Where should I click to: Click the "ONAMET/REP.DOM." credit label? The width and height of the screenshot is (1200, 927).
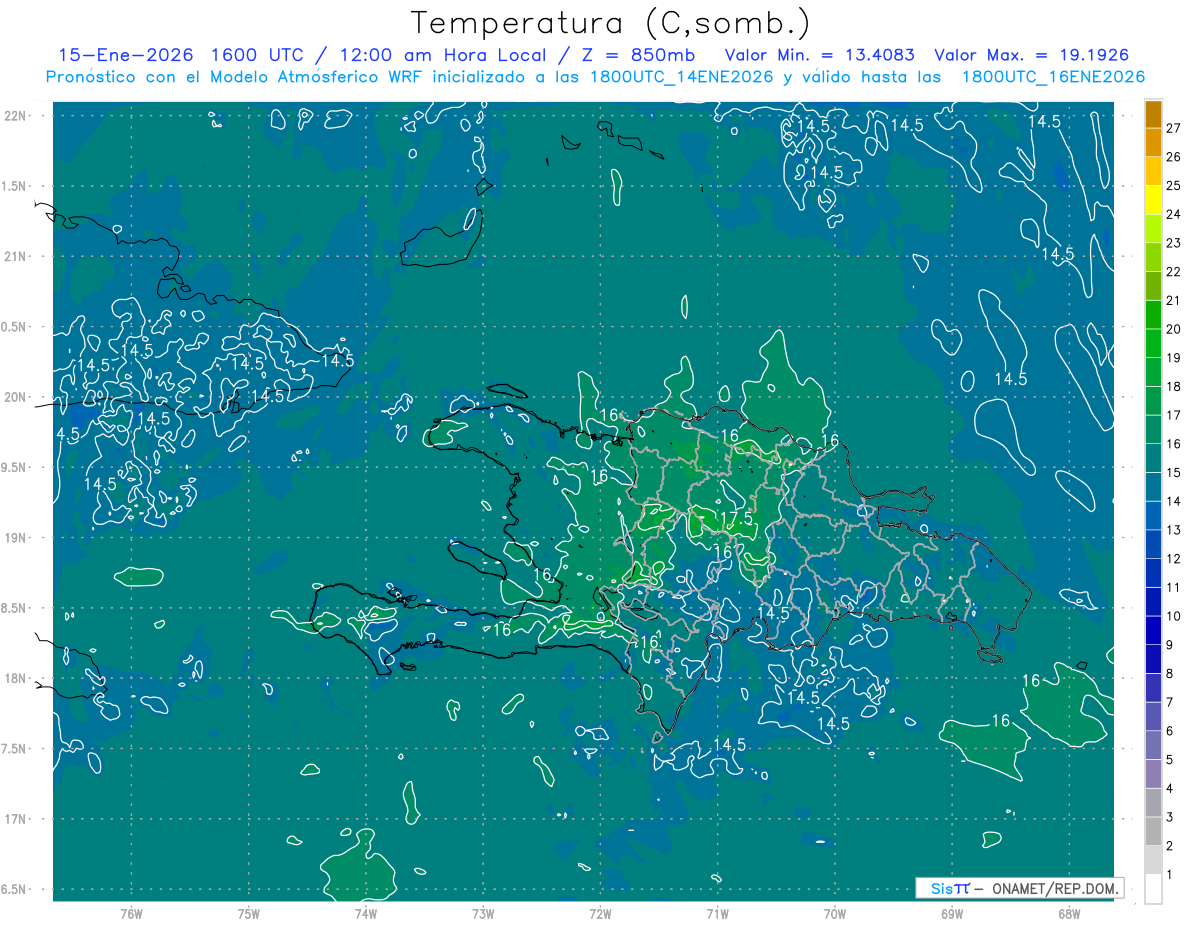pyautogui.click(x=1056, y=889)
